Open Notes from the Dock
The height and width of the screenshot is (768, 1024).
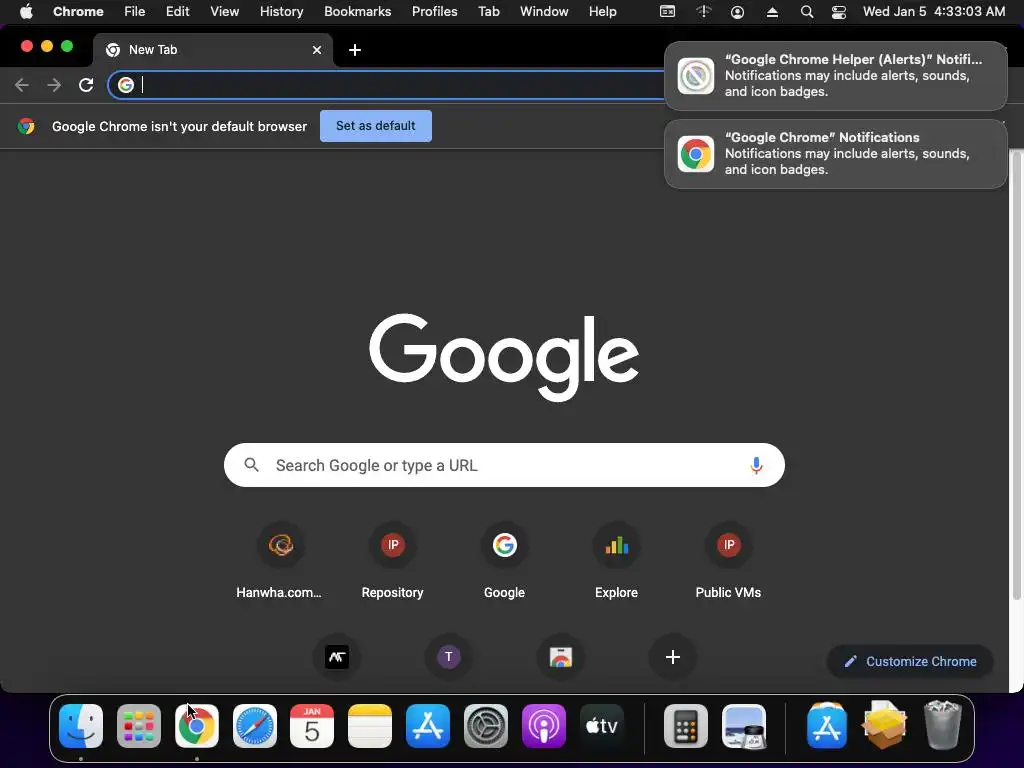pyautogui.click(x=370, y=726)
